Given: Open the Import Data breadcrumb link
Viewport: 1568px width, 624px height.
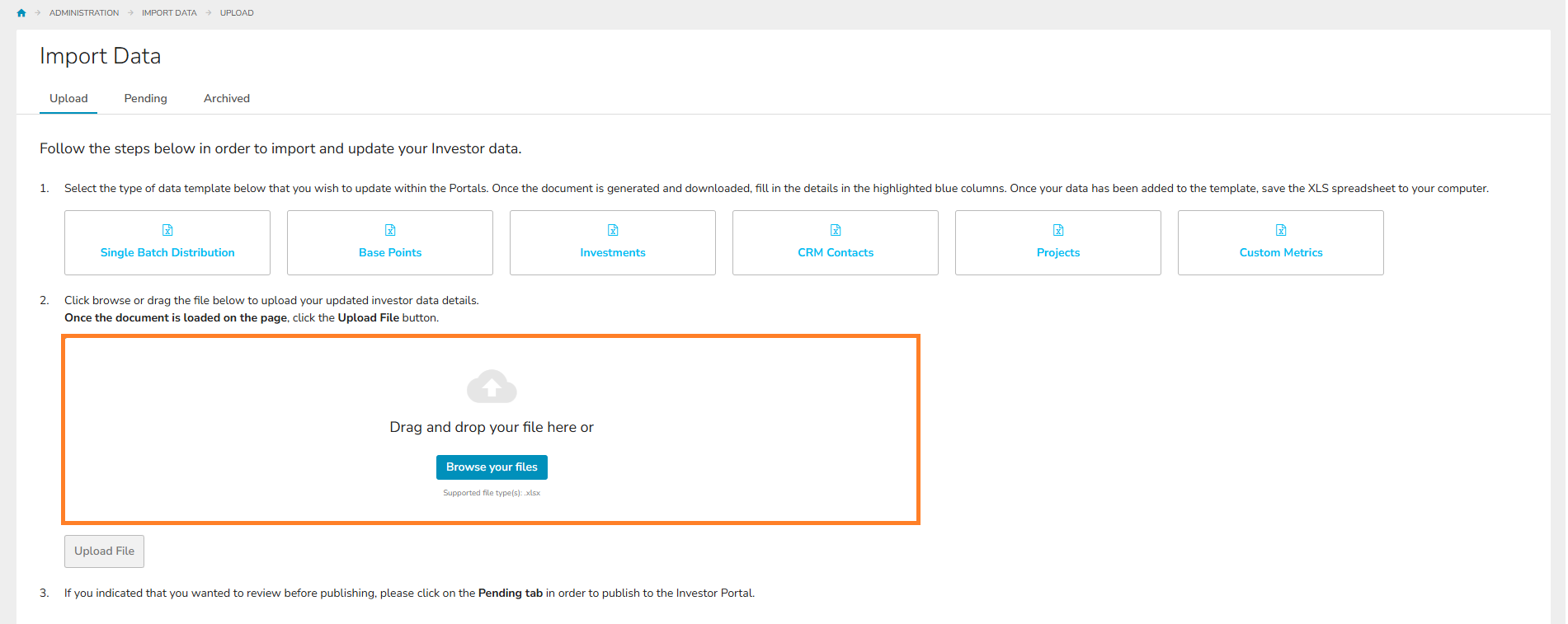Looking at the screenshot, I should tap(169, 13).
